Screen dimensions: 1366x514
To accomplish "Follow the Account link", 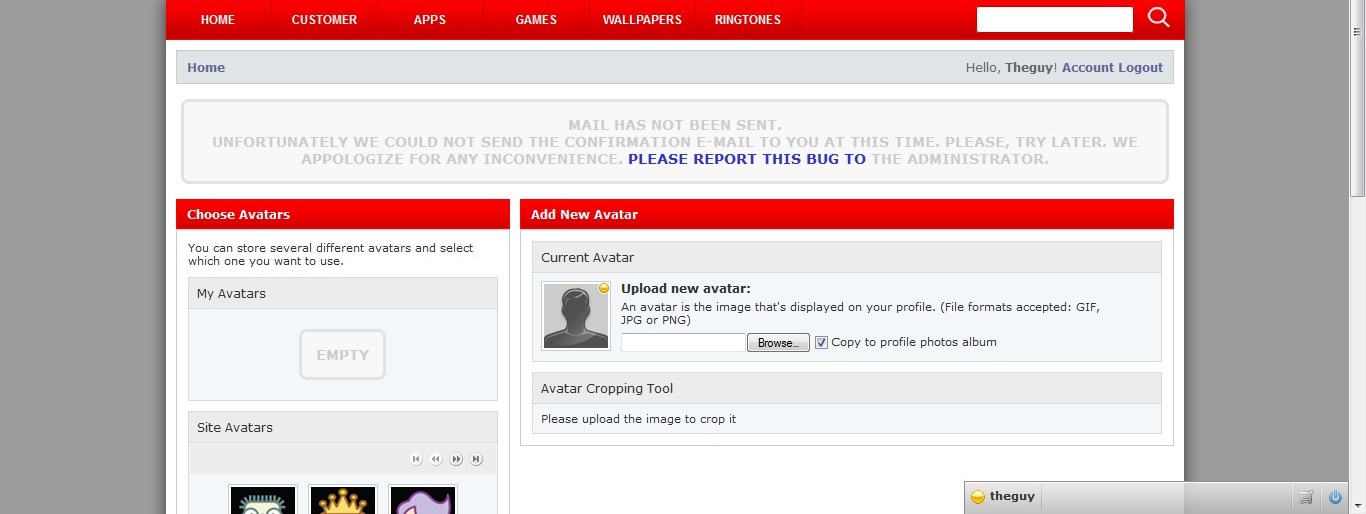I will pyautogui.click(x=1087, y=68).
